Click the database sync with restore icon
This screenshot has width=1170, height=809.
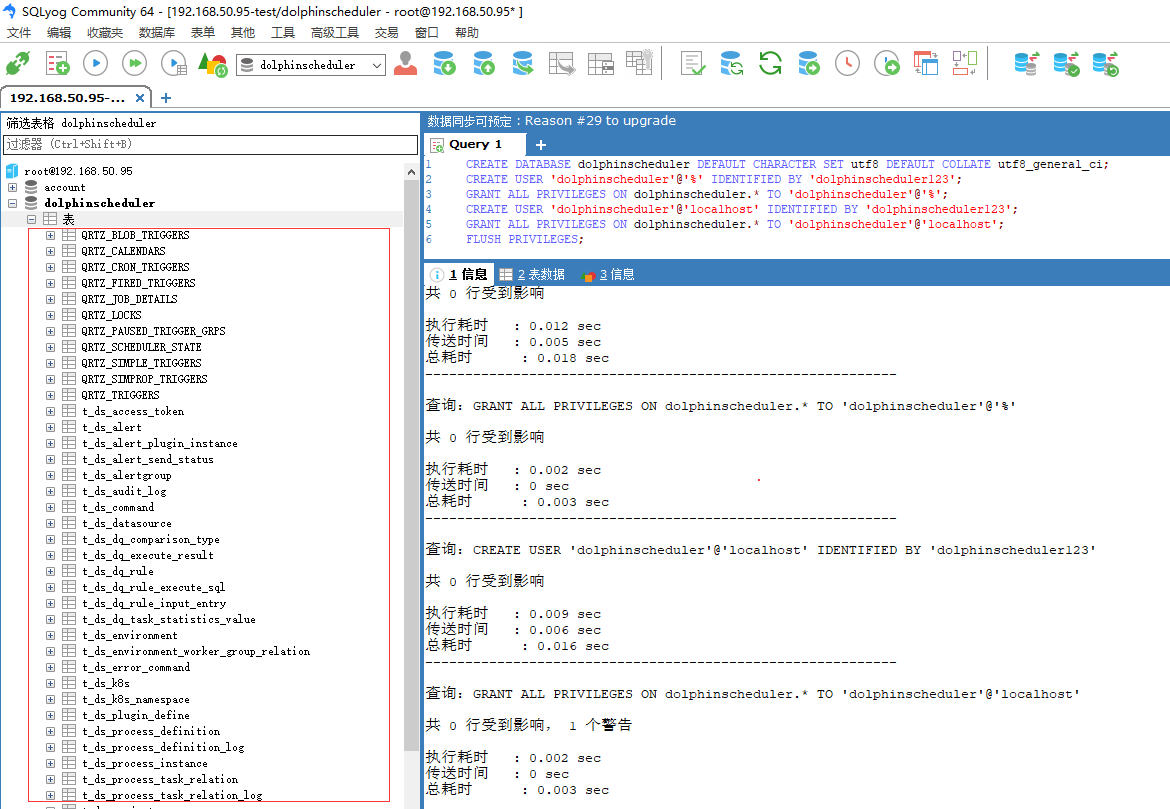[x=1106, y=63]
